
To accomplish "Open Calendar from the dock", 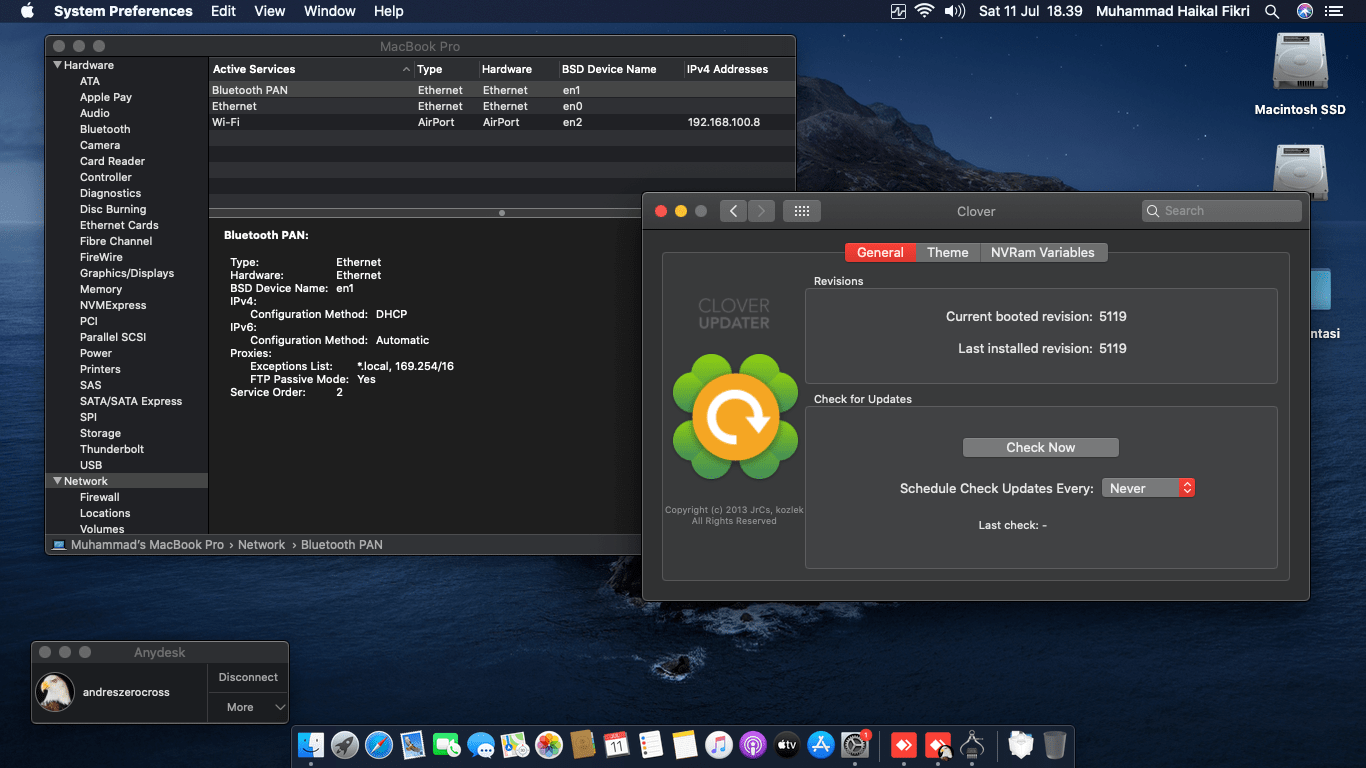I will pos(617,744).
